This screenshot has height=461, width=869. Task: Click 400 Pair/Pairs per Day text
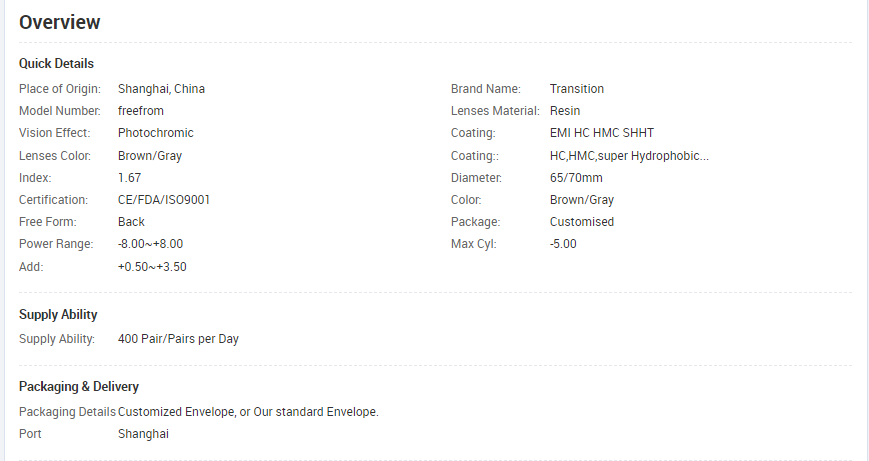pos(178,339)
